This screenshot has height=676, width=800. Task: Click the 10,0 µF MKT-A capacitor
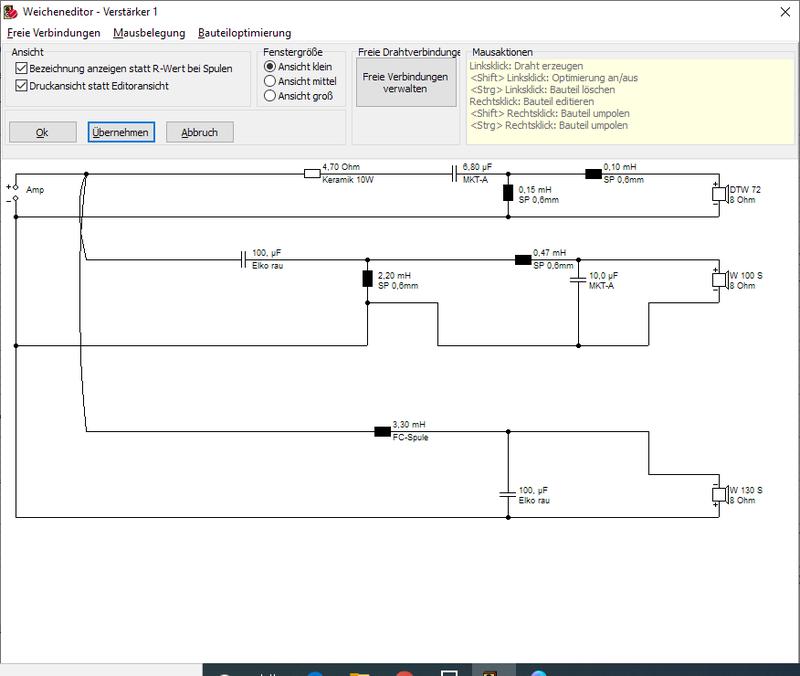578,279
